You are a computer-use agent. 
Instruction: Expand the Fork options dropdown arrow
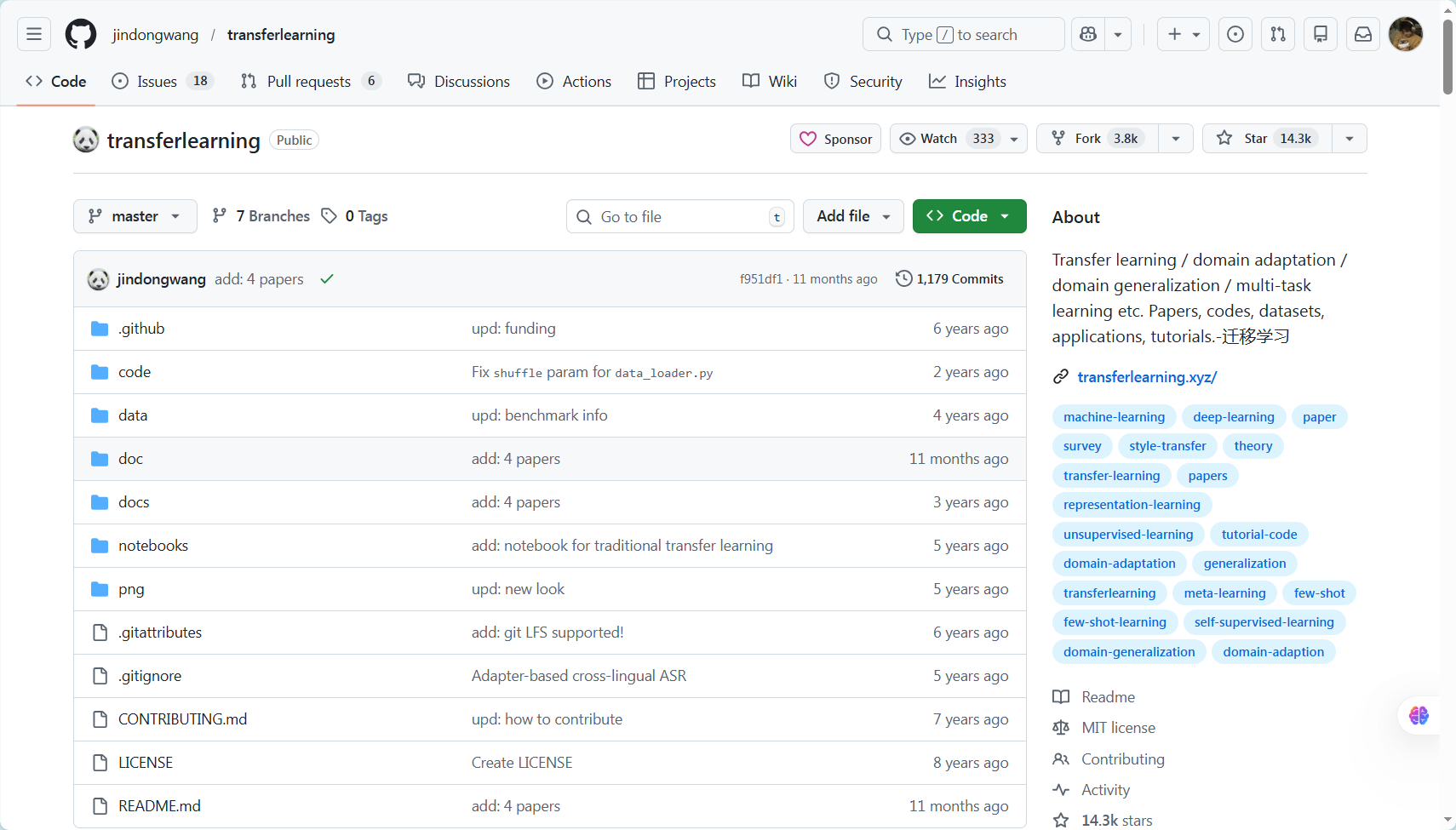1176,139
